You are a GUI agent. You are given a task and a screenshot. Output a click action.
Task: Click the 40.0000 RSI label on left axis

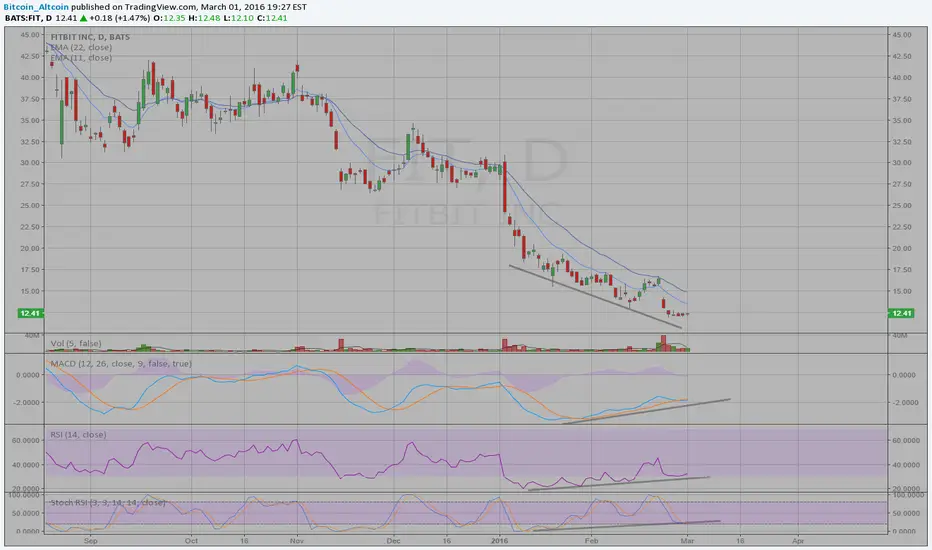(26, 466)
